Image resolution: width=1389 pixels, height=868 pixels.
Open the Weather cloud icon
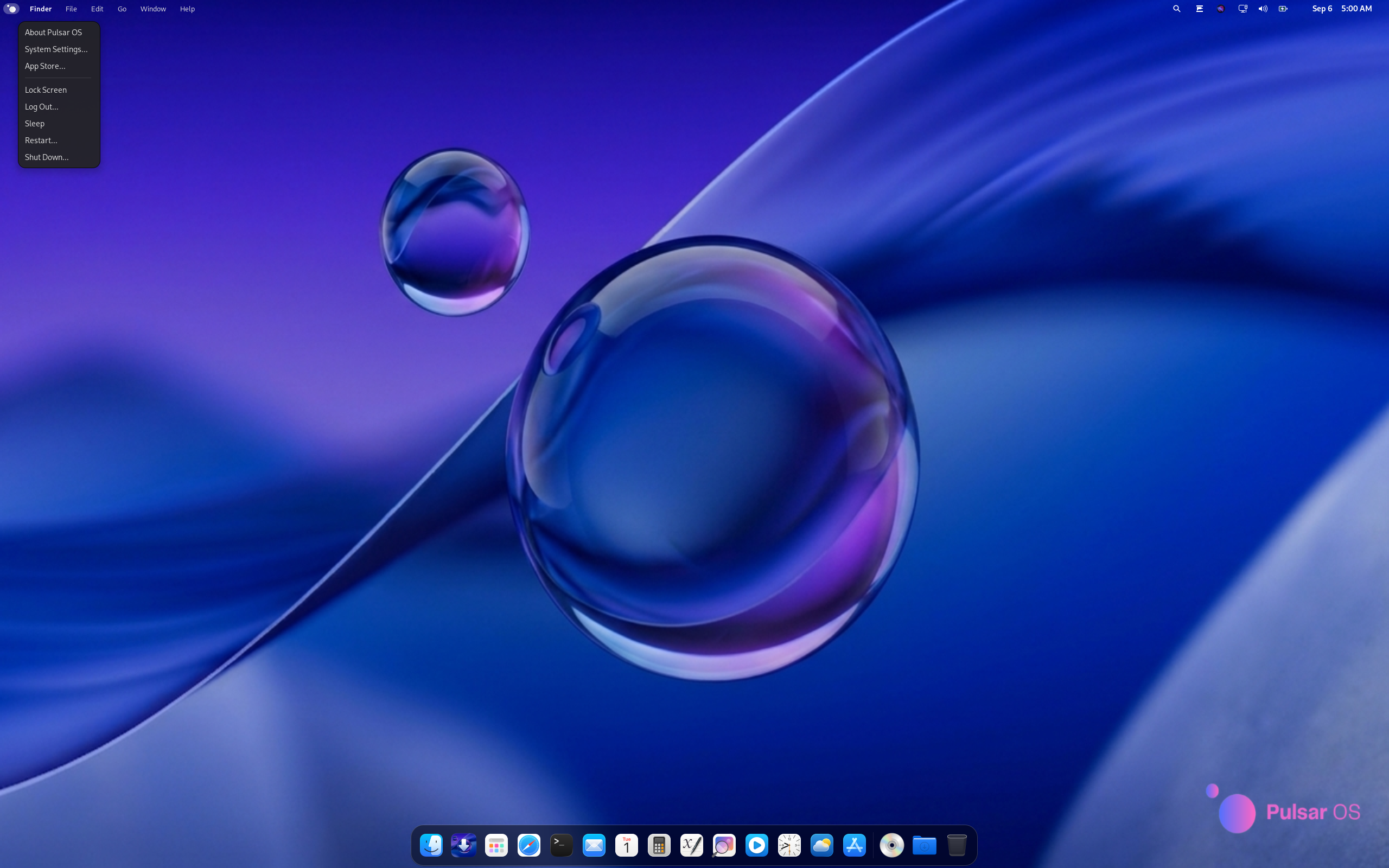(822, 845)
